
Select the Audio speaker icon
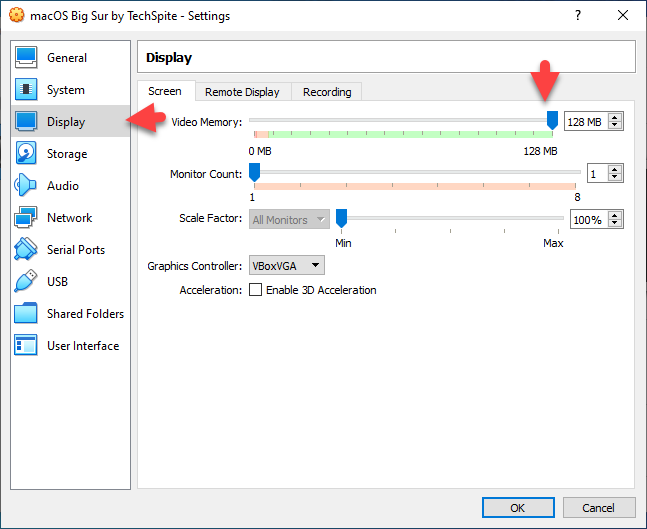tap(26, 186)
